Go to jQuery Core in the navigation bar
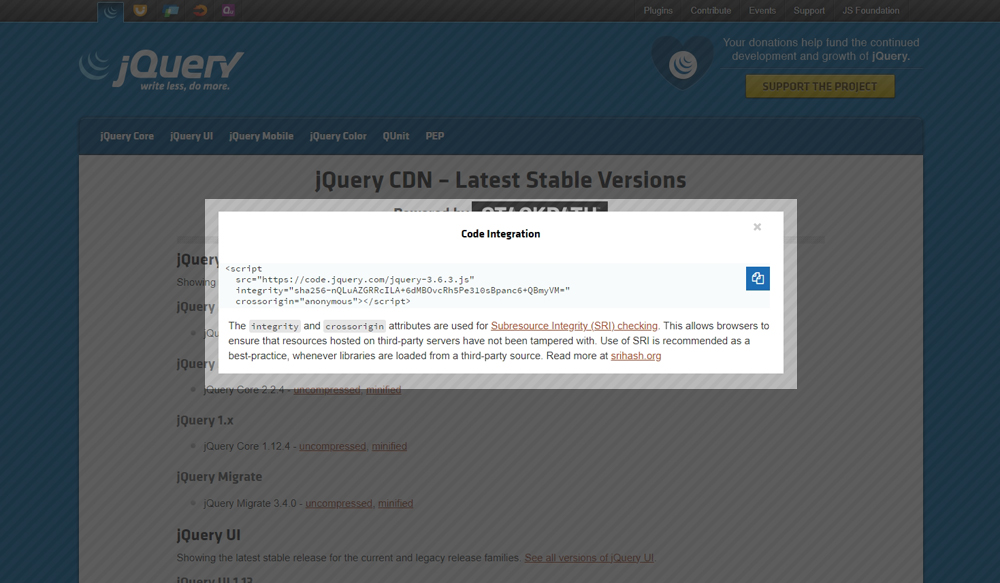1000x583 pixels. click(127, 136)
